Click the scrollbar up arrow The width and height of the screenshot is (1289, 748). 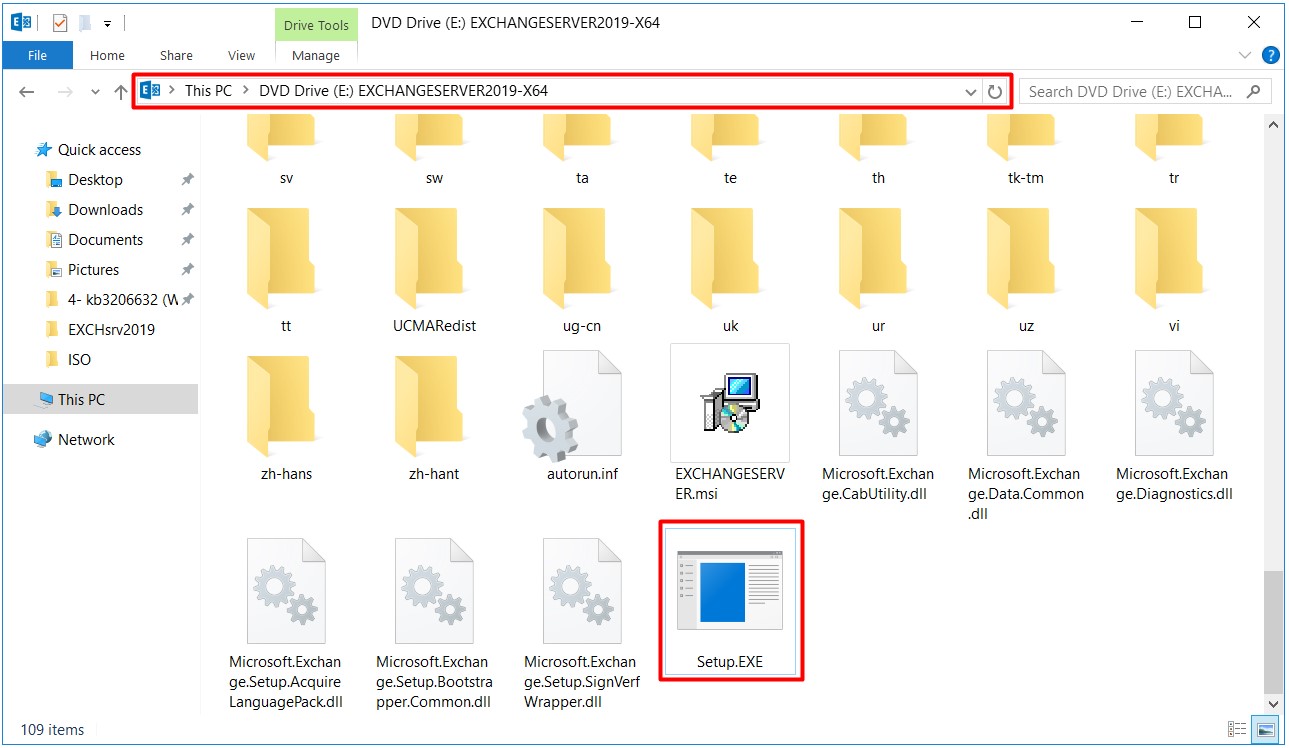[x=1273, y=125]
